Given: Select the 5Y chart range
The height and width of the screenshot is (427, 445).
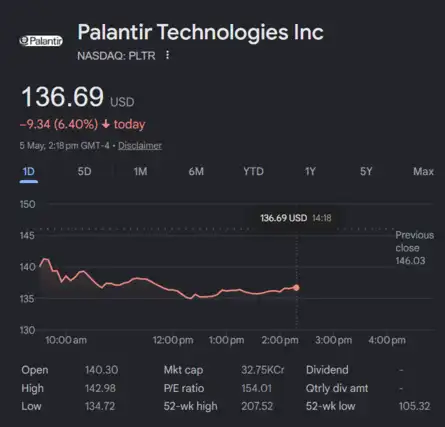Looking at the screenshot, I should tap(366, 172).
